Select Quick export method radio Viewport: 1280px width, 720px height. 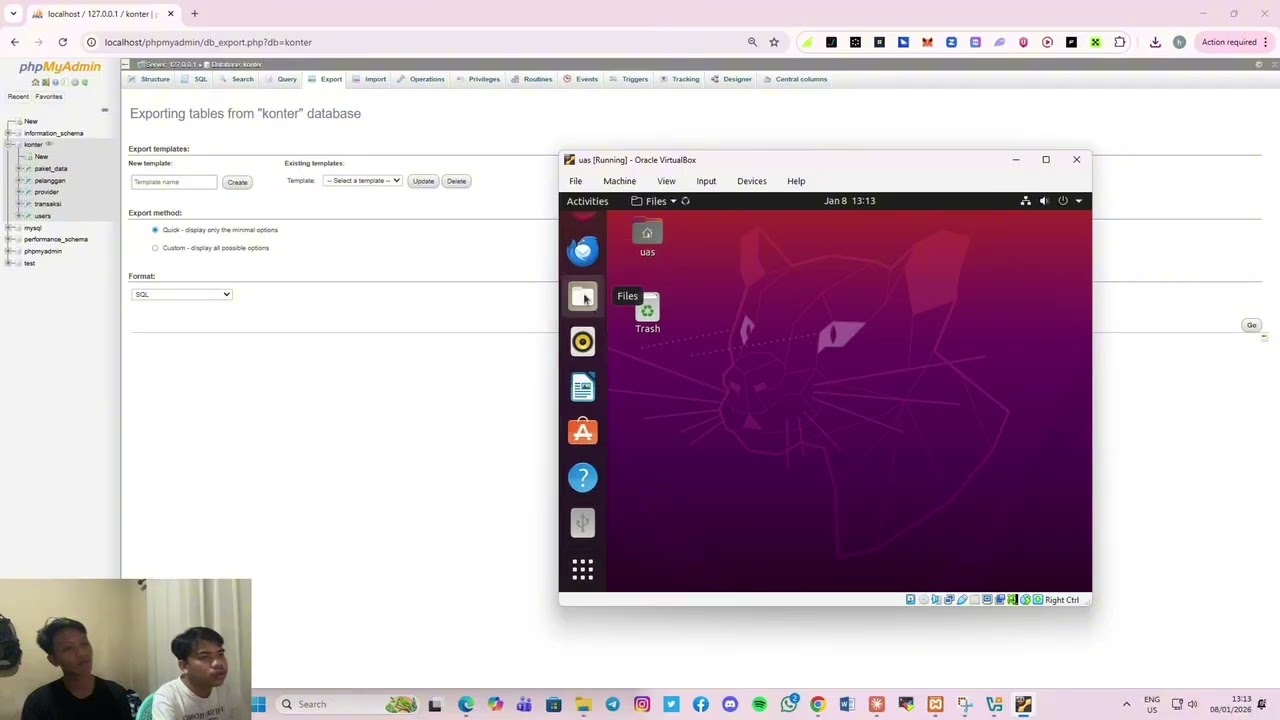(x=155, y=230)
